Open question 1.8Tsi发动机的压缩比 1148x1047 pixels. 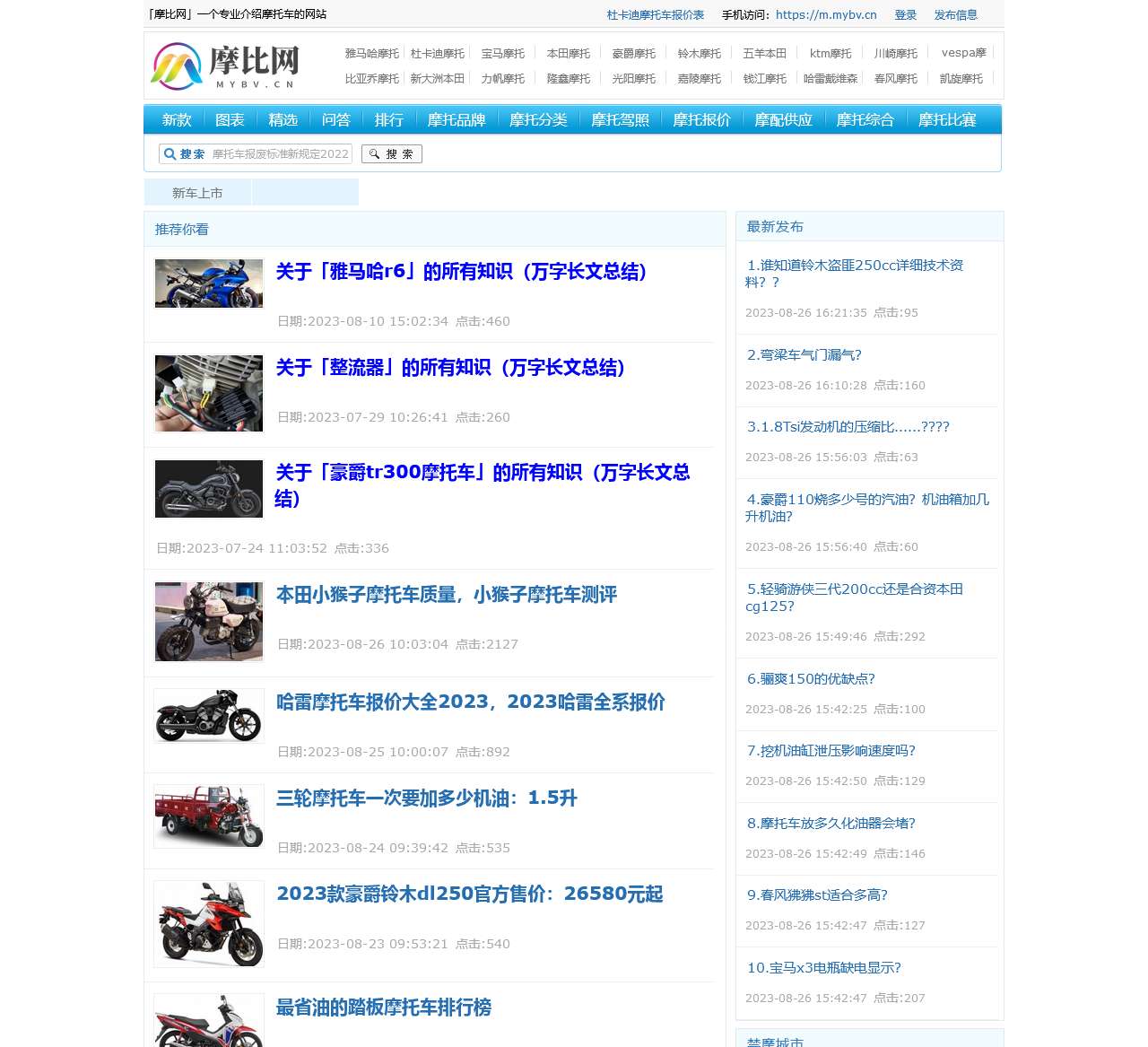pos(848,427)
